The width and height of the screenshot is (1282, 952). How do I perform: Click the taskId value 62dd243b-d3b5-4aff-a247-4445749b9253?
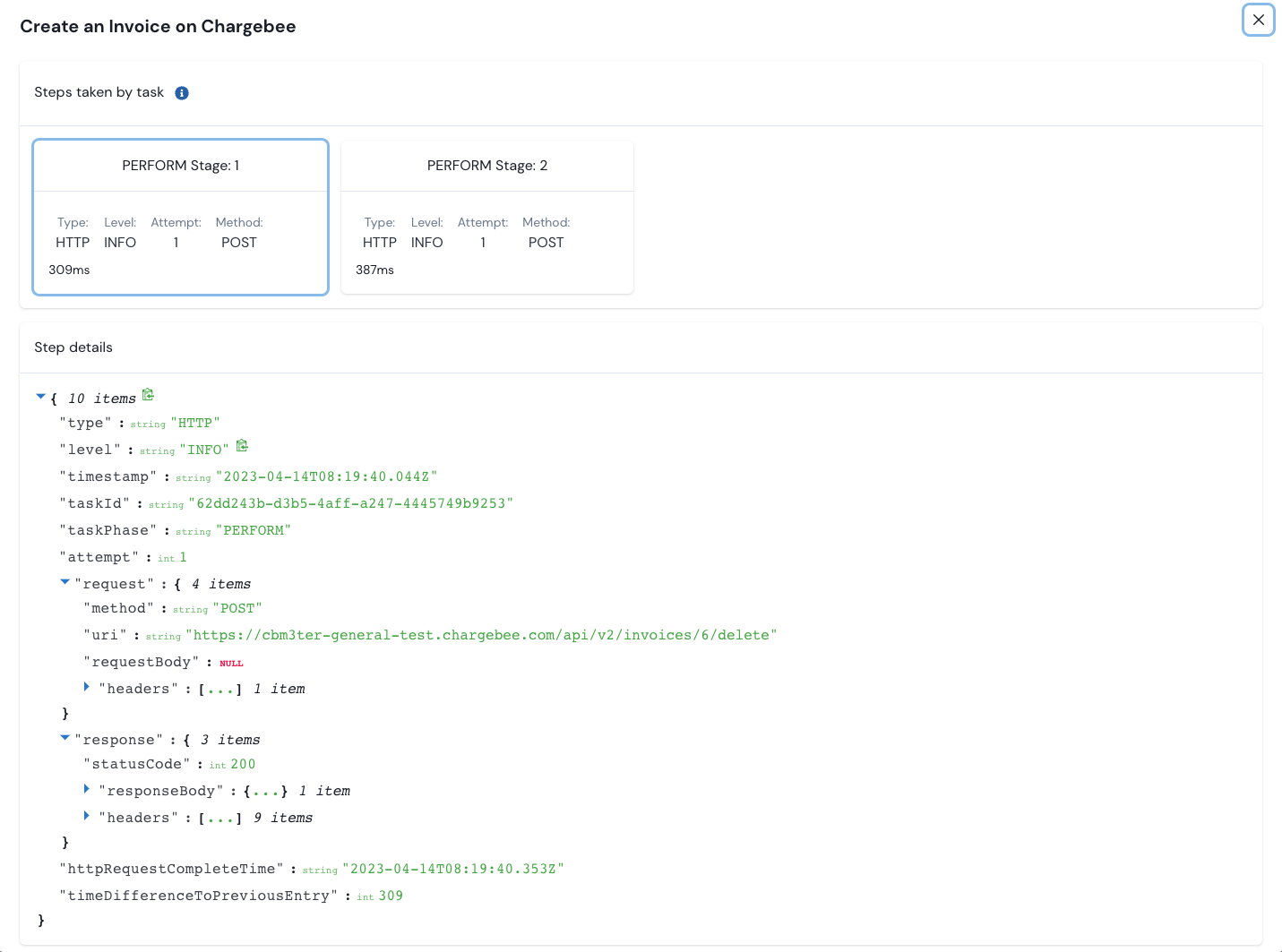coord(350,503)
